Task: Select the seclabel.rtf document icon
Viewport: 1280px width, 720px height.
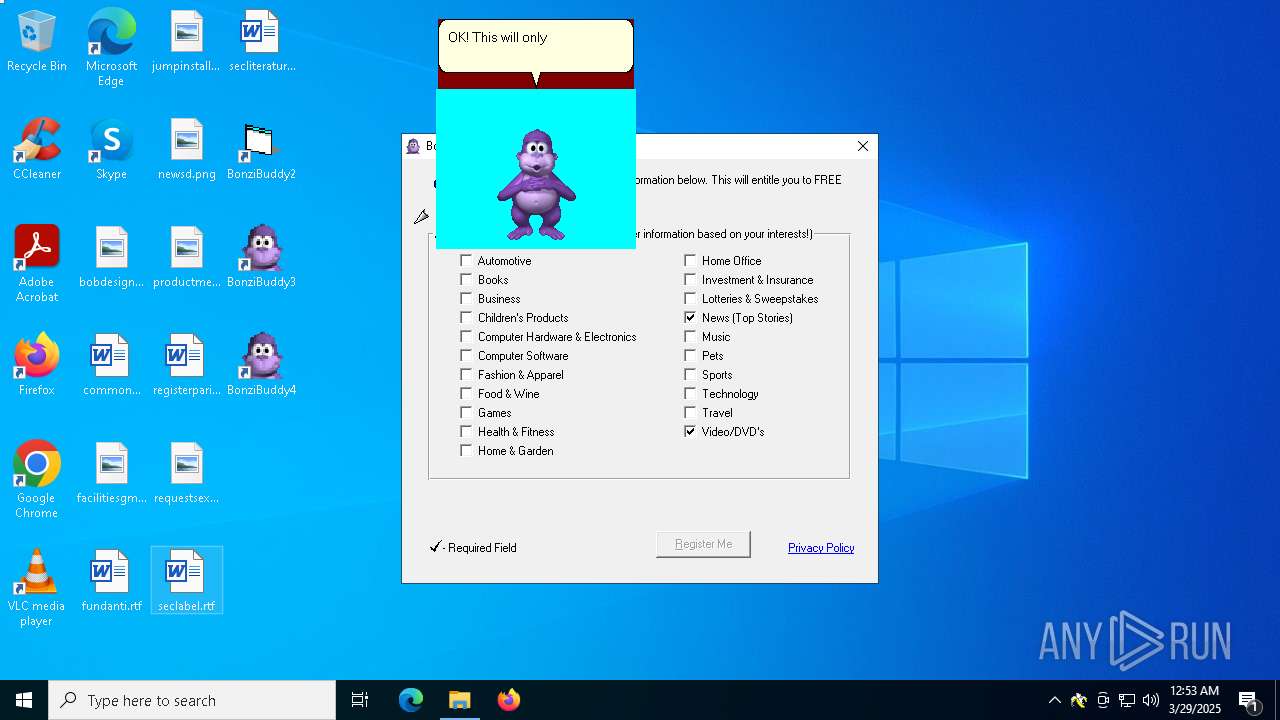Action: point(186,582)
